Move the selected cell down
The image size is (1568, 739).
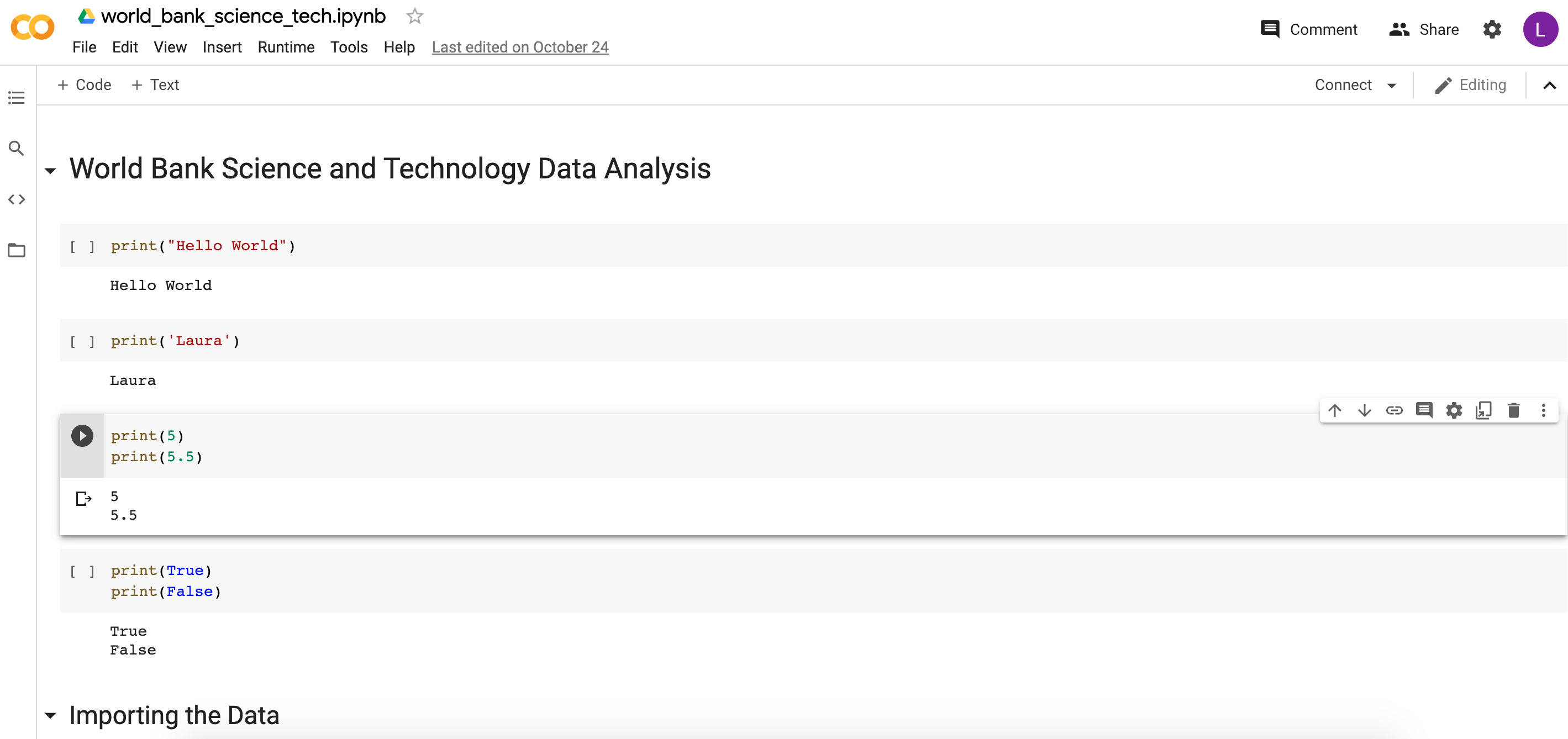1364,410
